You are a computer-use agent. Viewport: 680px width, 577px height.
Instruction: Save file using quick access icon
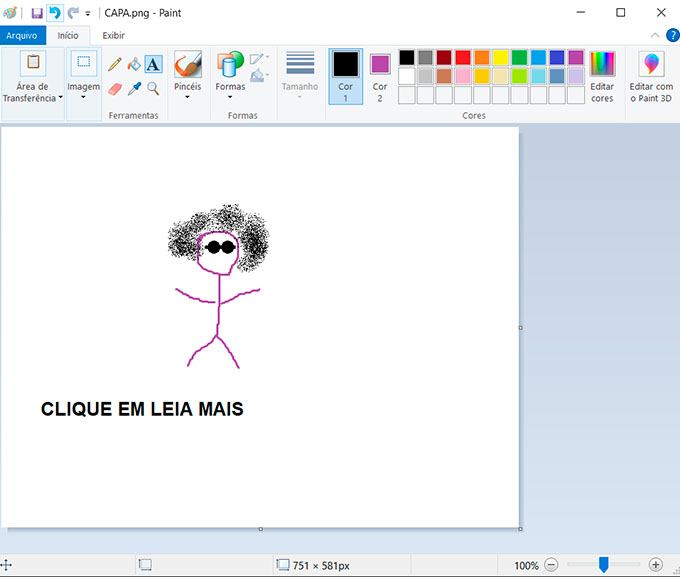(37, 13)
